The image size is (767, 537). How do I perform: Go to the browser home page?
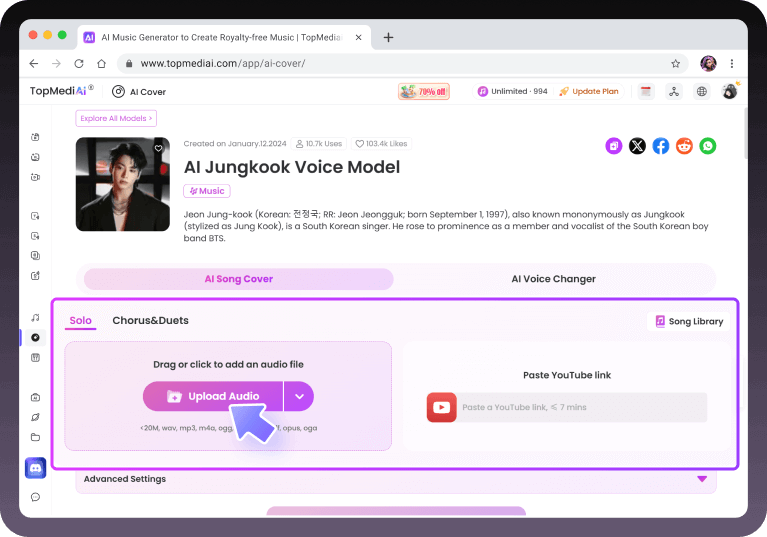pyautogui.click(x=101, y=64)
